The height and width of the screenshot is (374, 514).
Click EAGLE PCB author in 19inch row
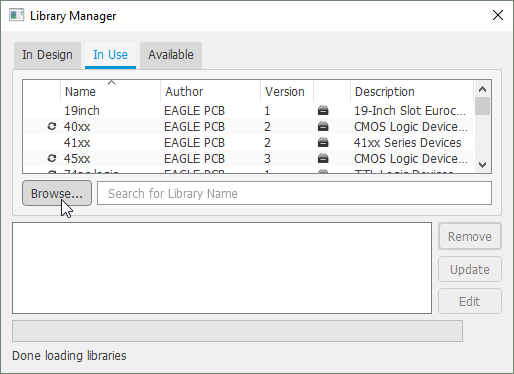pyautogui.click(x=195, y=110)
